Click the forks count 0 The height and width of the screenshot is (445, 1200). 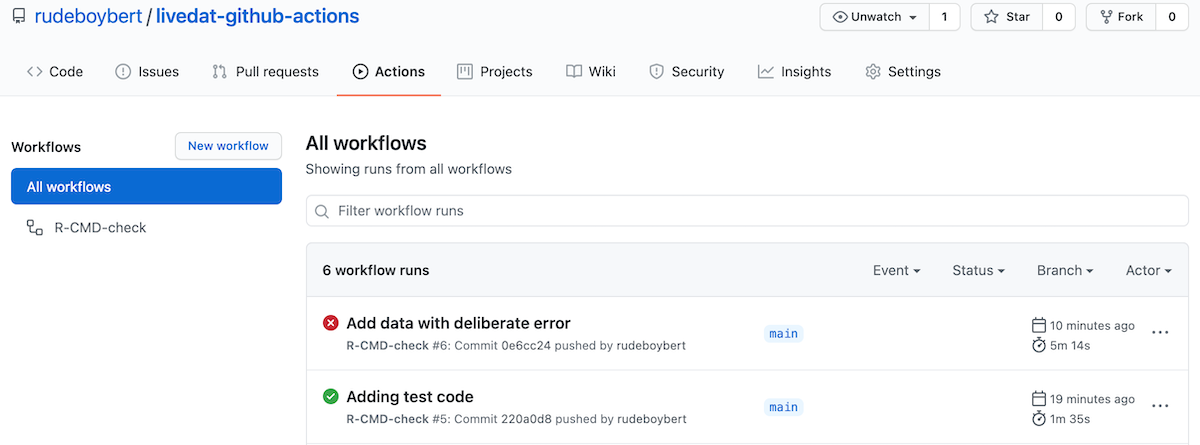tap(1172, 17)
